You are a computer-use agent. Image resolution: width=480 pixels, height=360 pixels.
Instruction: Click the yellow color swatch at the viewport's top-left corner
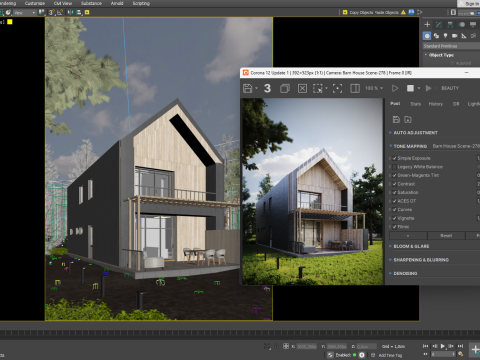(10, 22)
